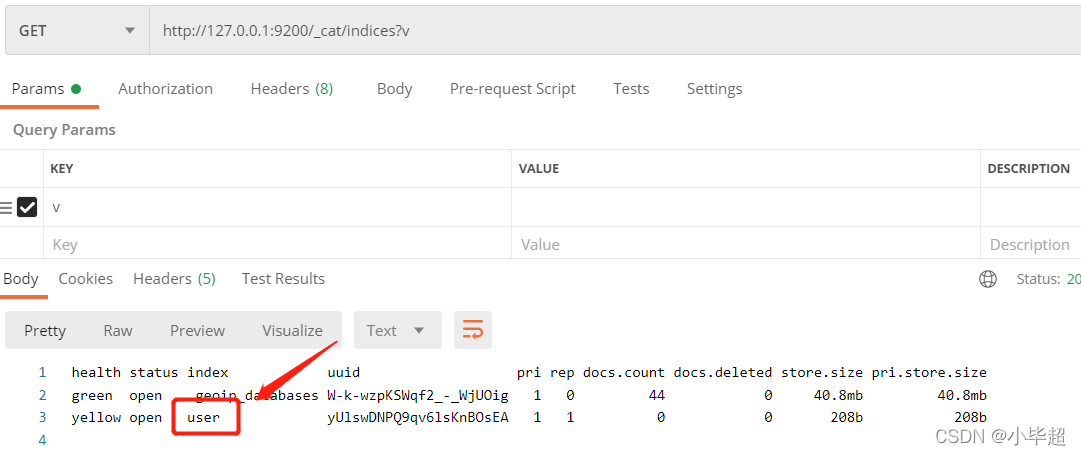Click the docs.count value 44
The height and width of the screenshot is (455, 1081).
(x=656, y=395)
